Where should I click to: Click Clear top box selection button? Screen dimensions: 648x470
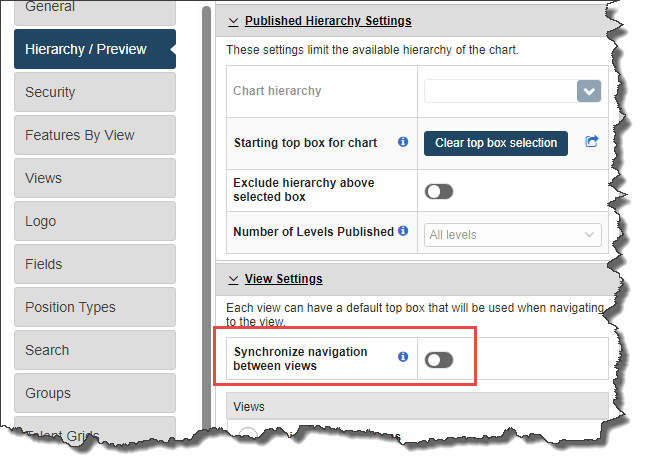pyautogui.click(x=496, y=143)
